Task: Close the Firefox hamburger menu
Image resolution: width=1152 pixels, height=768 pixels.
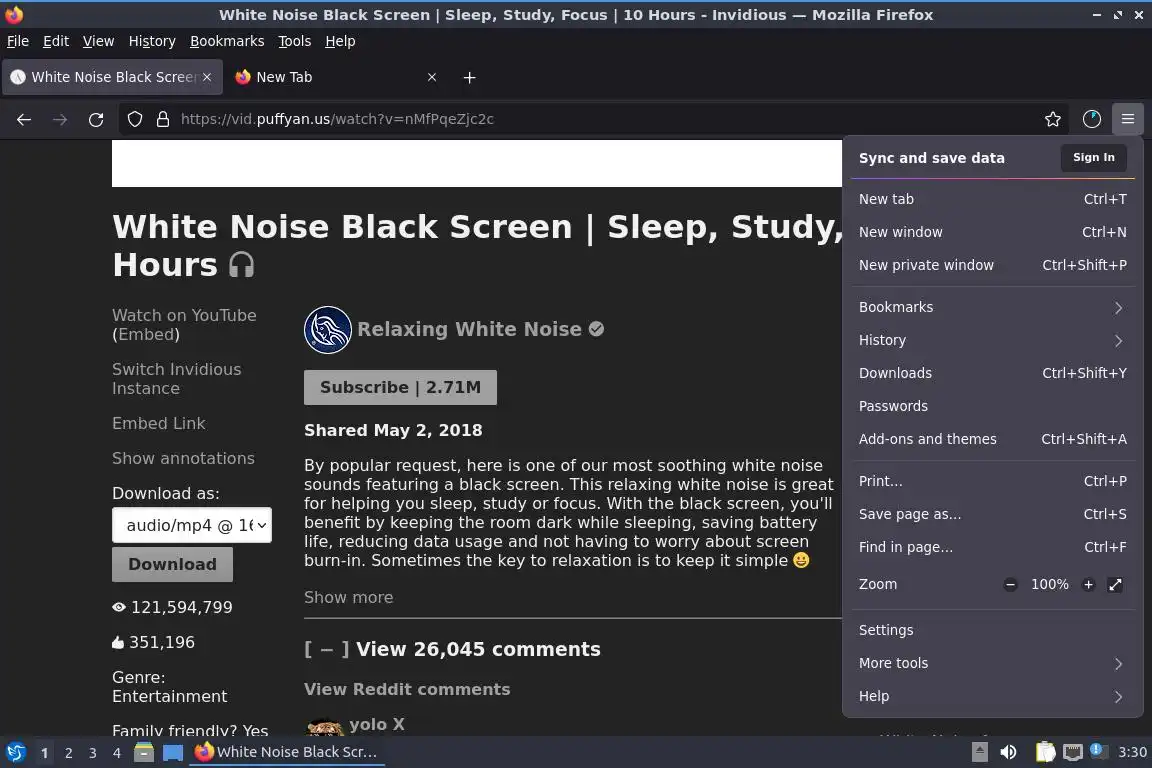Action: [x=1128, y=119]
